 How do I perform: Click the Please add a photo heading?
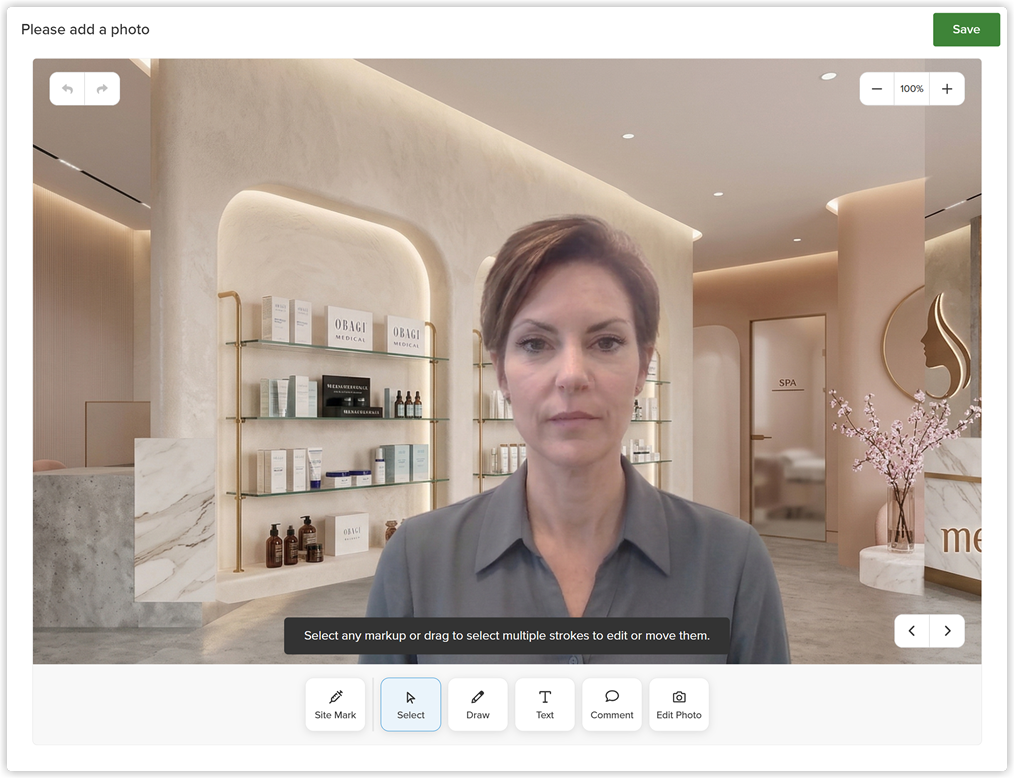tap(85, 29)
